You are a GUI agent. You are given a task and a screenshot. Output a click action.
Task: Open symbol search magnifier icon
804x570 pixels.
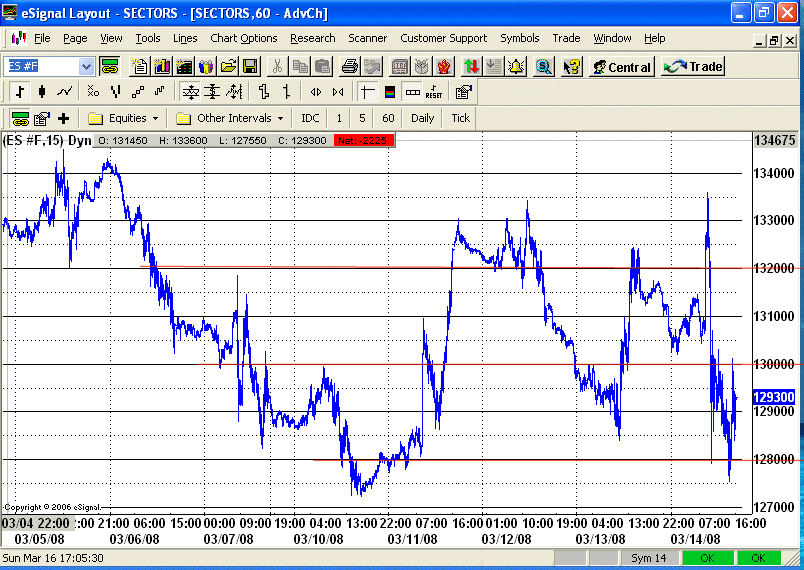point(543,67)
